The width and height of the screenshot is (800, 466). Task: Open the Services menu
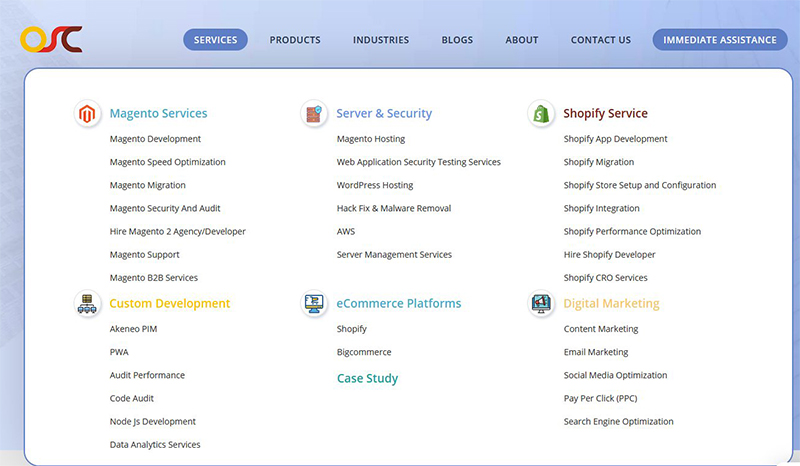click(215, 40)
